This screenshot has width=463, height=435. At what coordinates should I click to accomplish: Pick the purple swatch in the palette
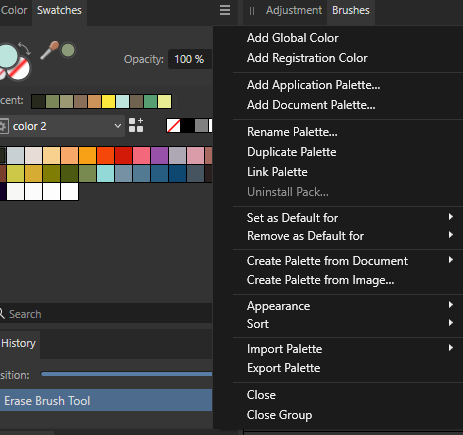tap(159, 155)
